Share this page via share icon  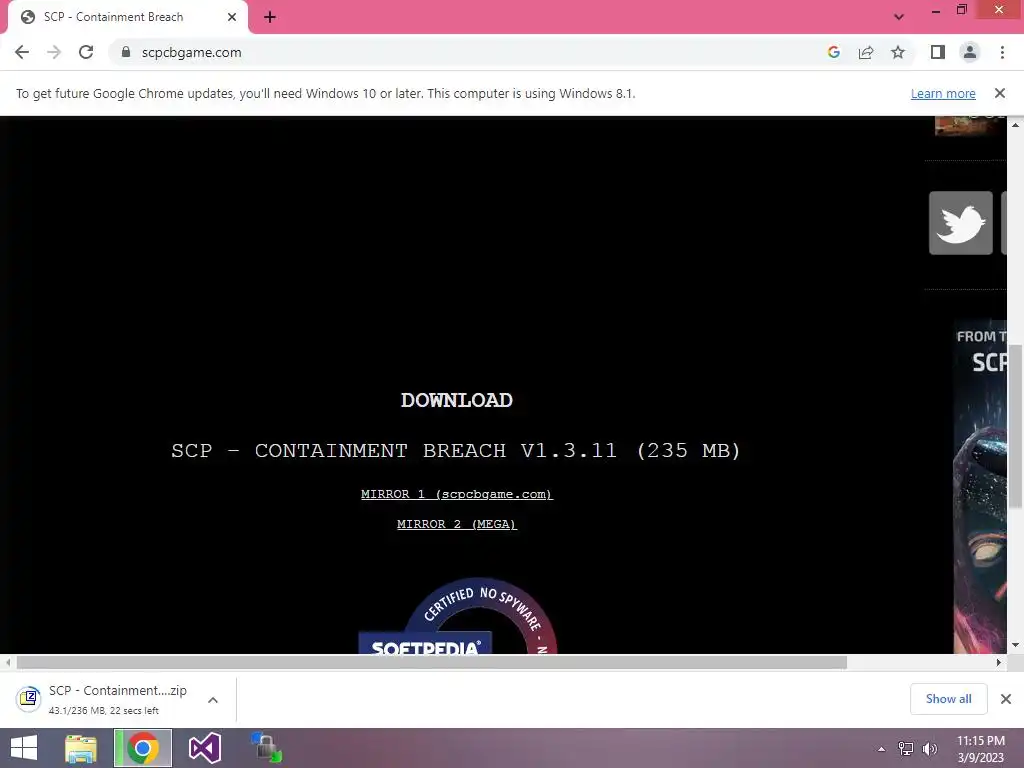coord(866,52)
